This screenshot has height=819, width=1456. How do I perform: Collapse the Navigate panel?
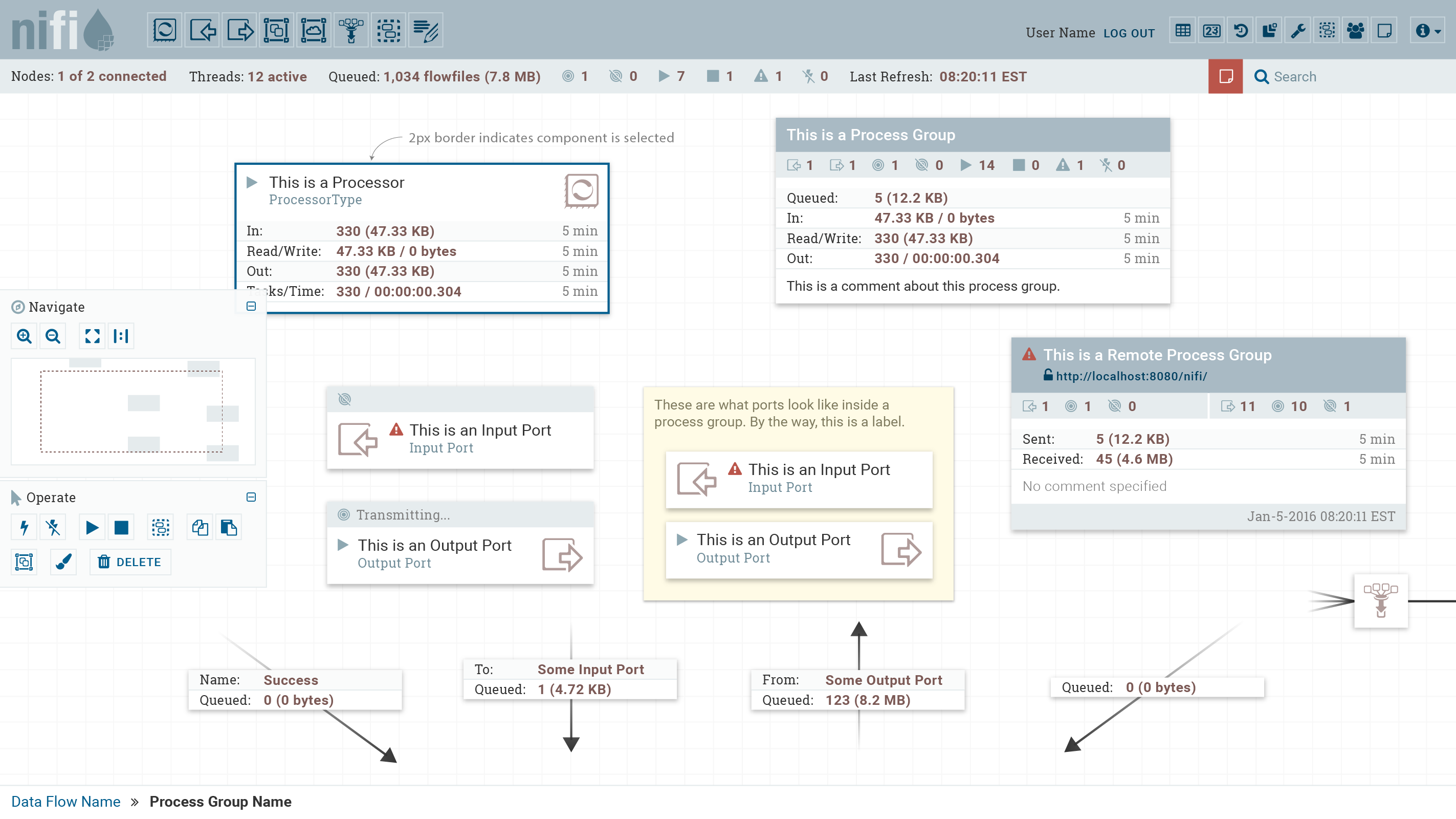coord(252,306)
